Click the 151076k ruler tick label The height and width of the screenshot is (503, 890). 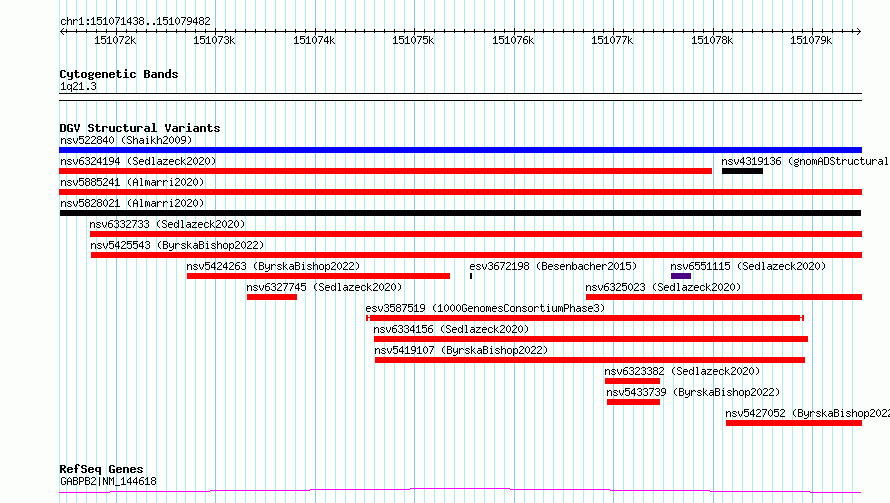(513, 41)
